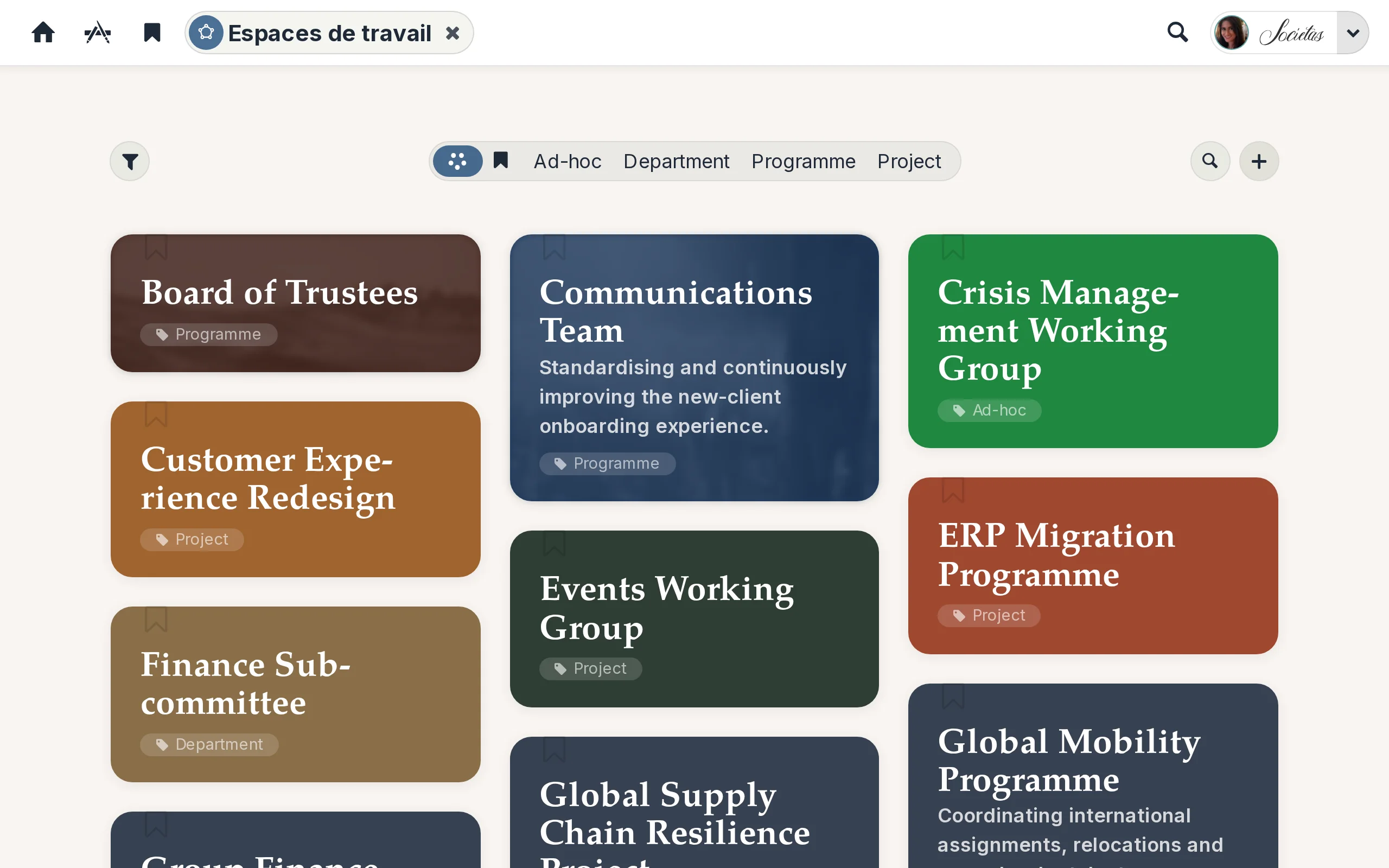Viewport: 1389px width, 868px height.
Task: Open the activity stream icon beside home
Action: point(98,33)
